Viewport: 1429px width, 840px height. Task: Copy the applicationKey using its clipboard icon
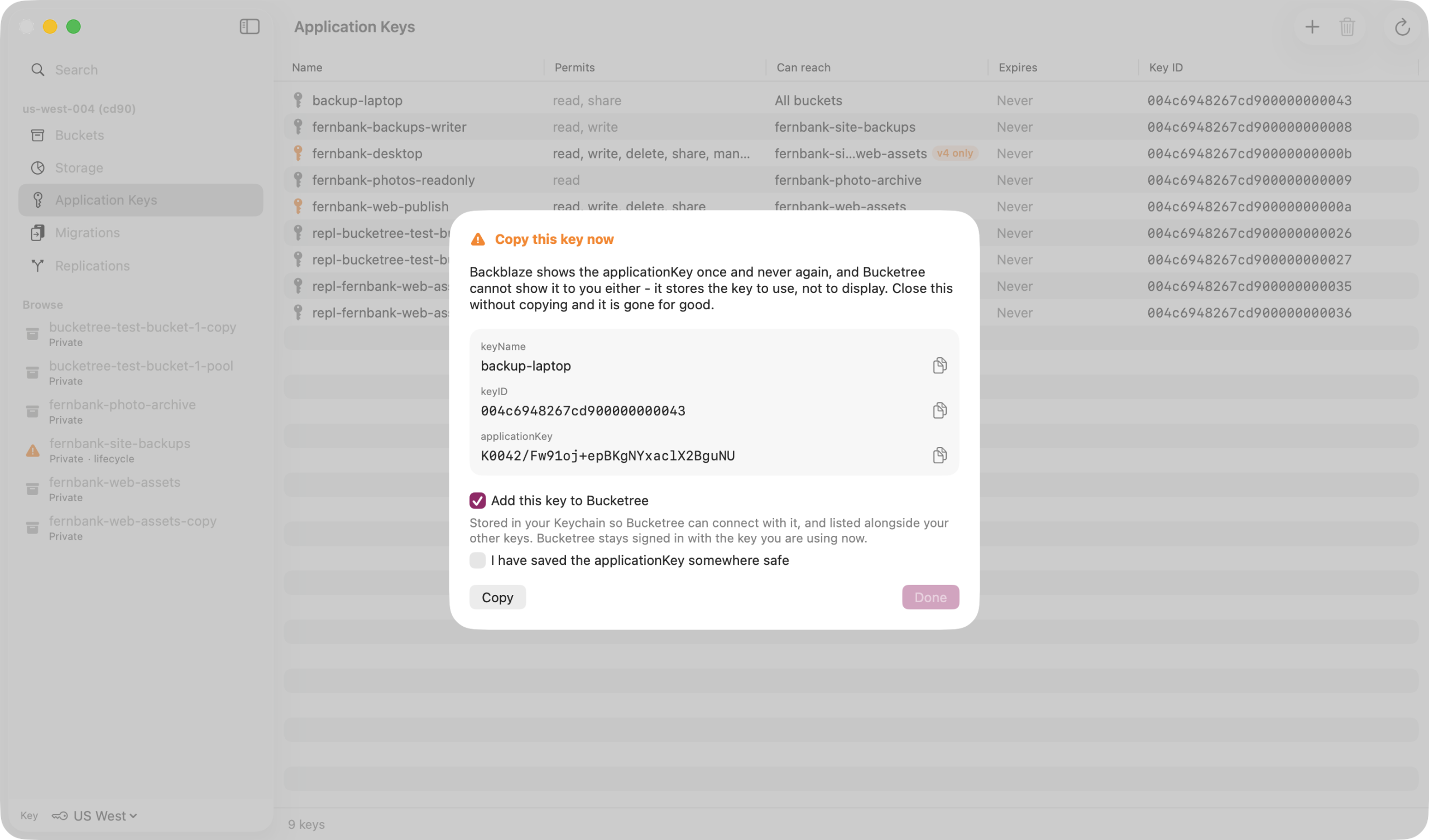(939, 455)
